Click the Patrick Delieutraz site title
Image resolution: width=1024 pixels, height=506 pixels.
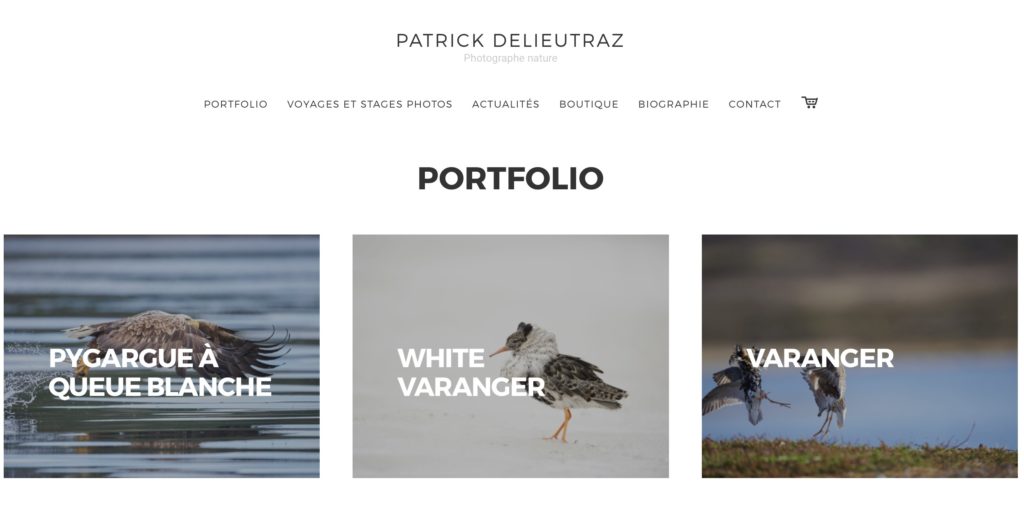tap(510, 40)
